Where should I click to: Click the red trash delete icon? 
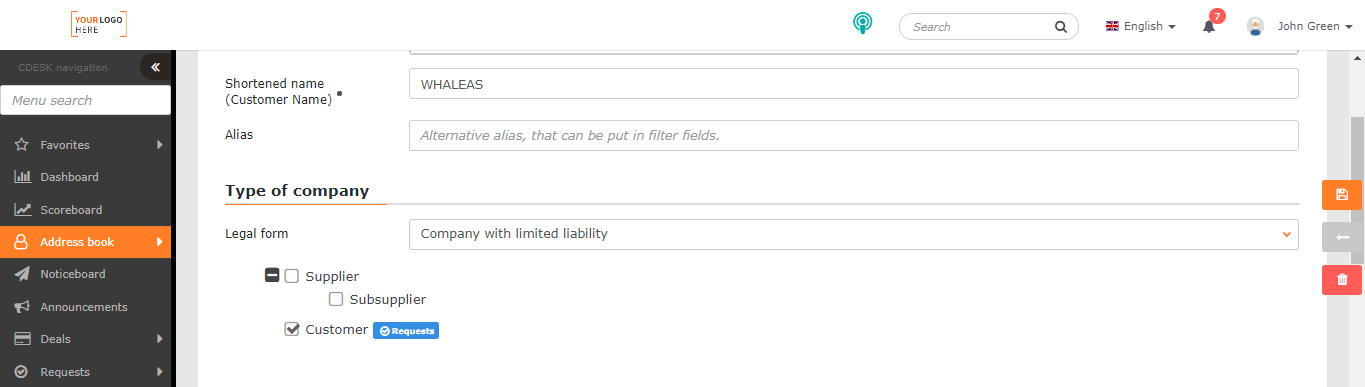[x=1342, y=280]
